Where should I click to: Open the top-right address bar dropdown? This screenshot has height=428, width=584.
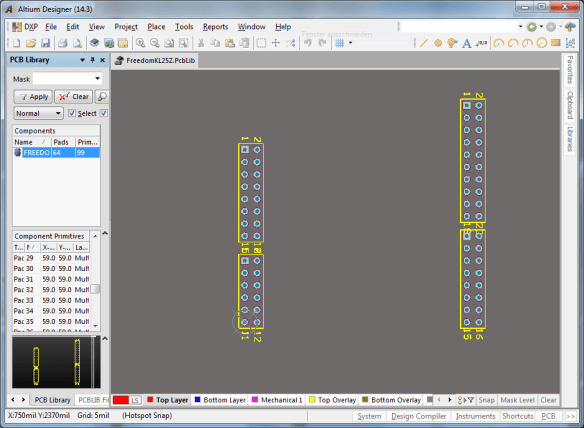point(521,27)
